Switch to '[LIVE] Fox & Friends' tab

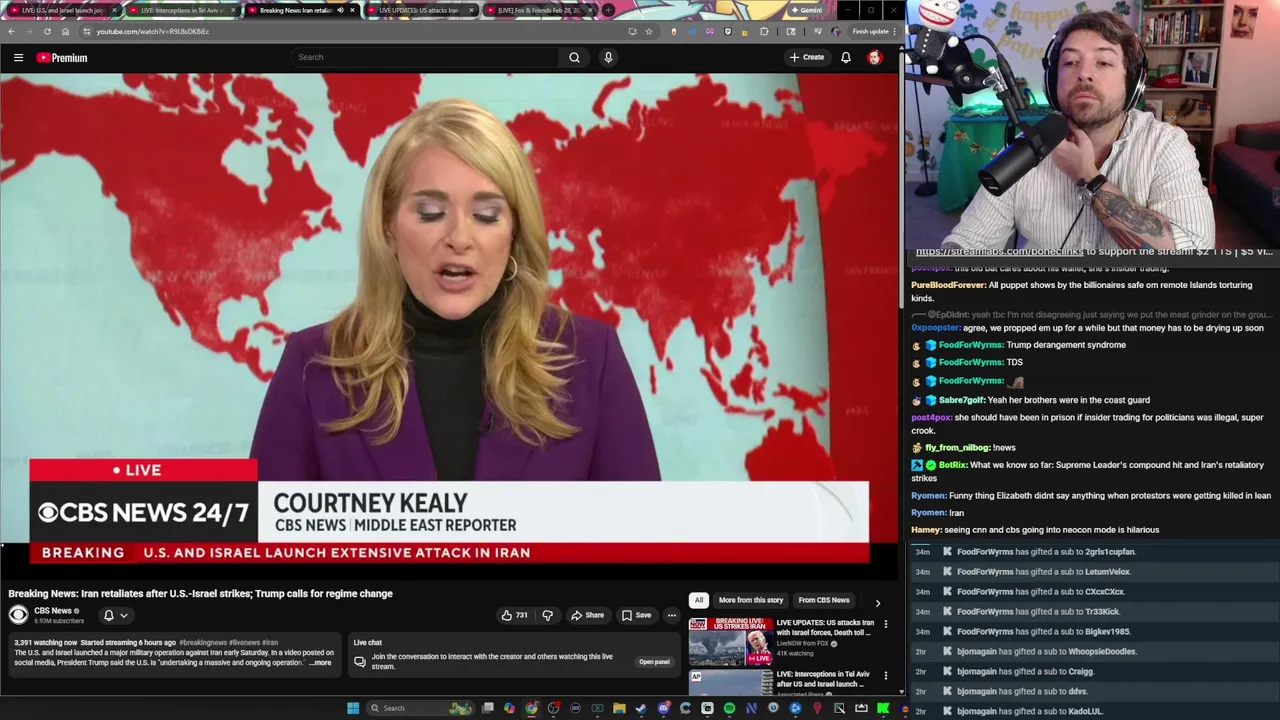click(x=538, y=10)
